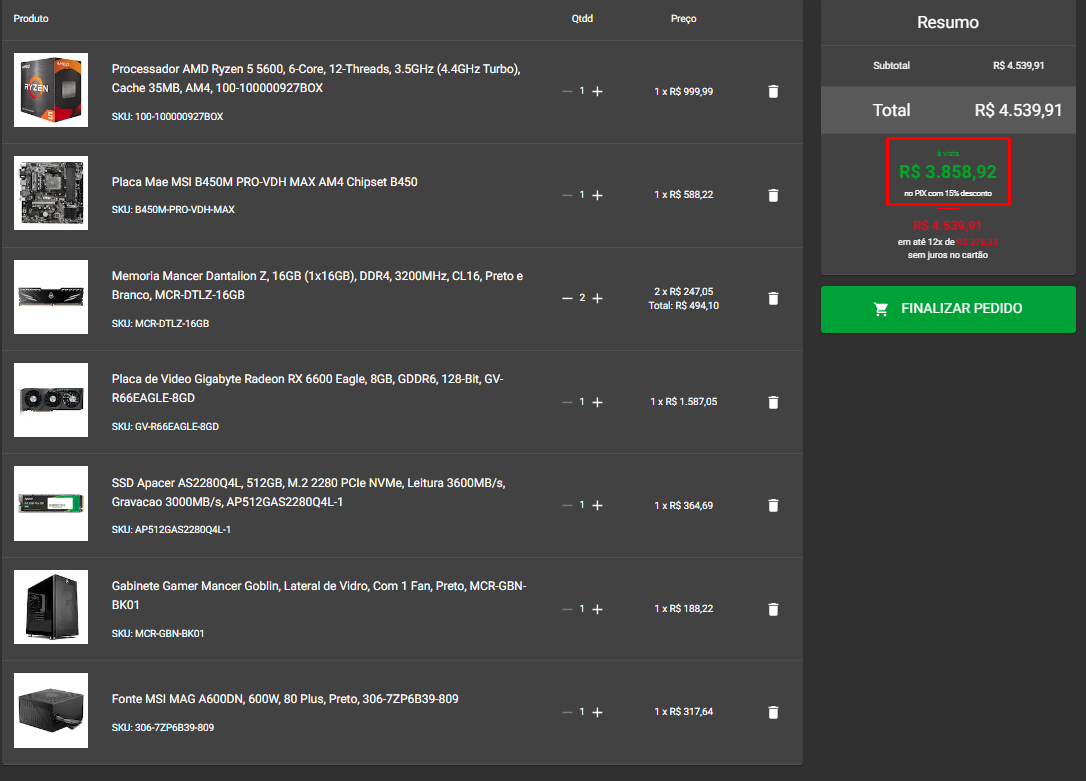
Task: Click the price 1 x R$ 188,22
Action: pos(684,609)
